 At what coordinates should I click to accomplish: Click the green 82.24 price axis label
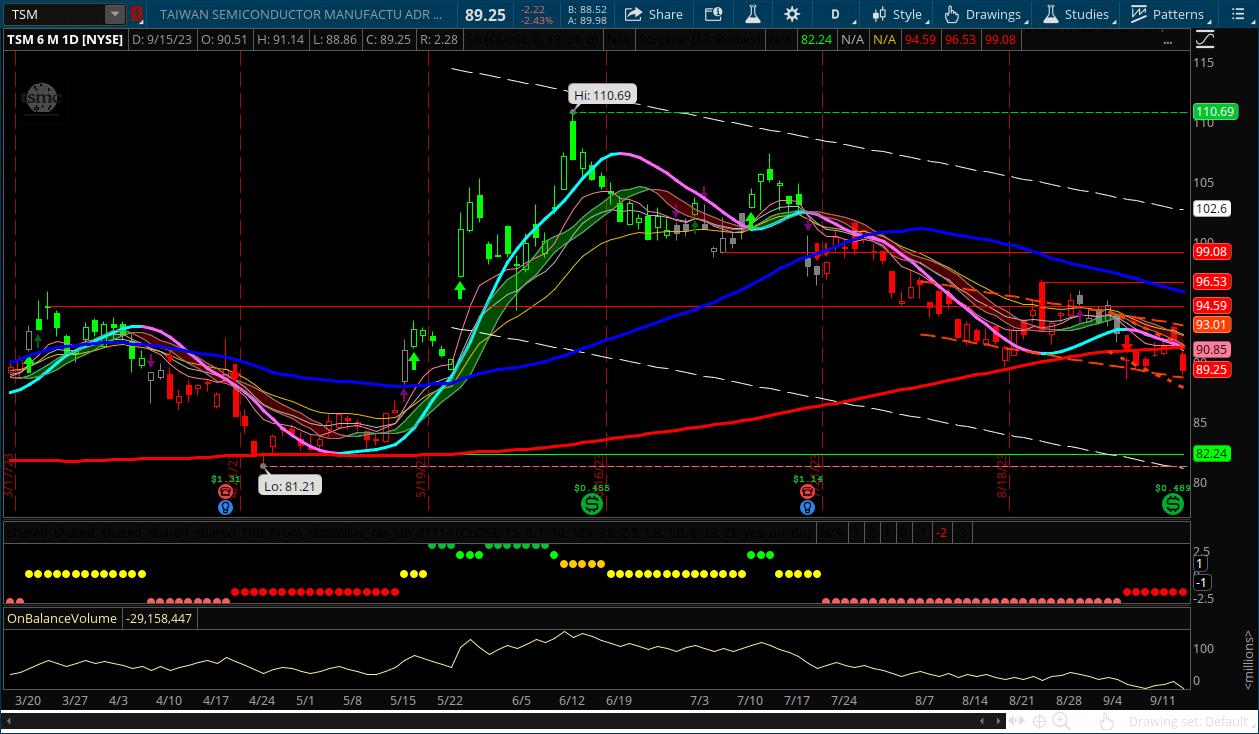pyautogui.click(x=1213, y=453)
